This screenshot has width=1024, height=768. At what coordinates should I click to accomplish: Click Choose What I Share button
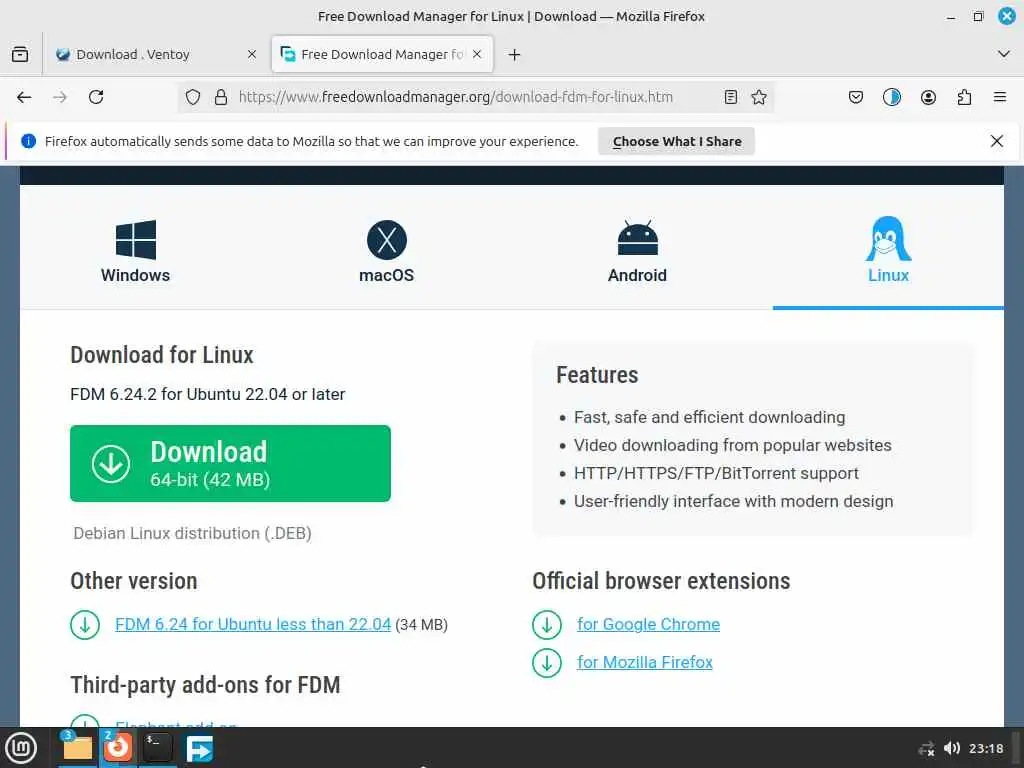click(x=677, y=142)
